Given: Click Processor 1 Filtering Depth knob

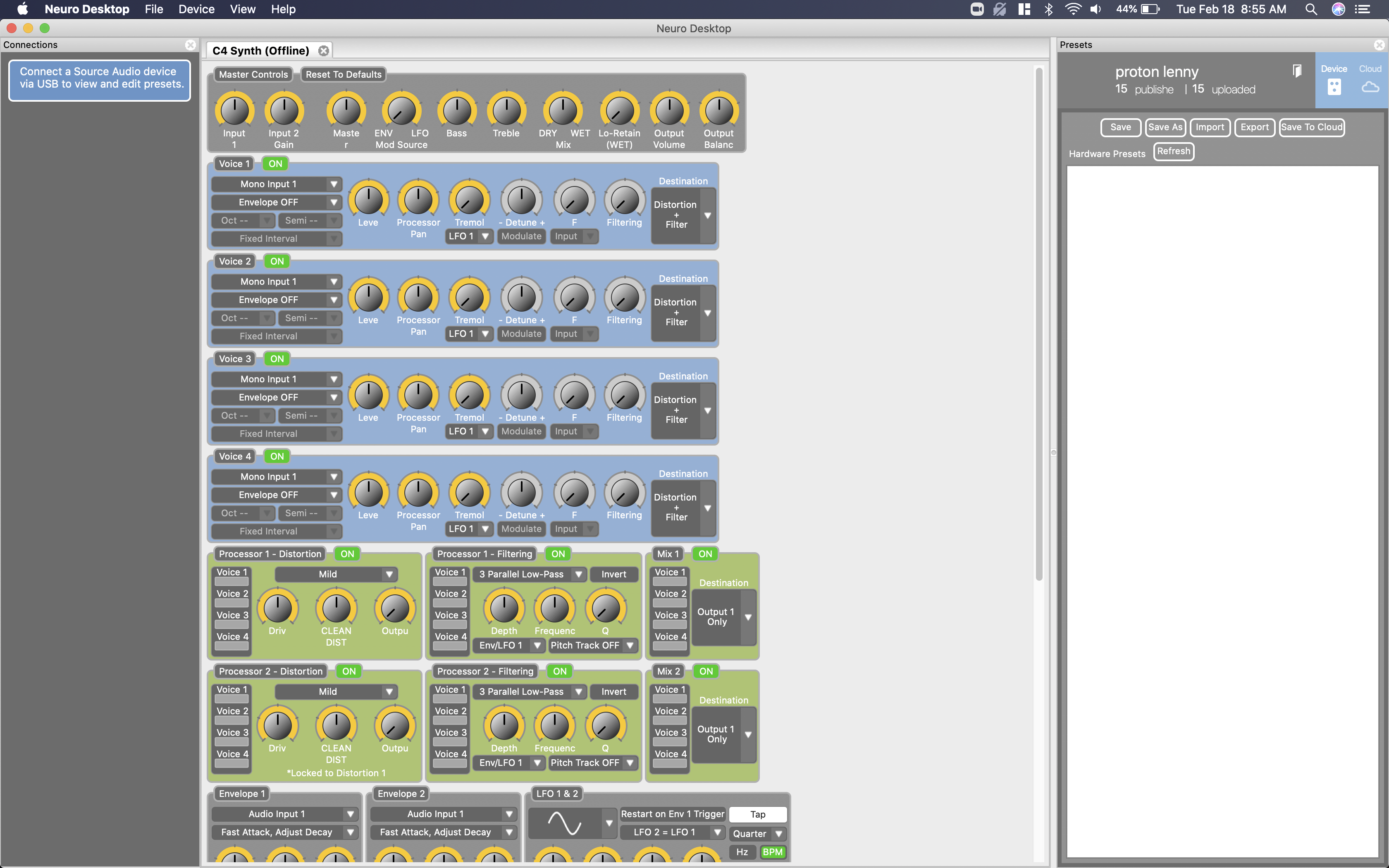Looking at the screenshot, I should [504, 608].
